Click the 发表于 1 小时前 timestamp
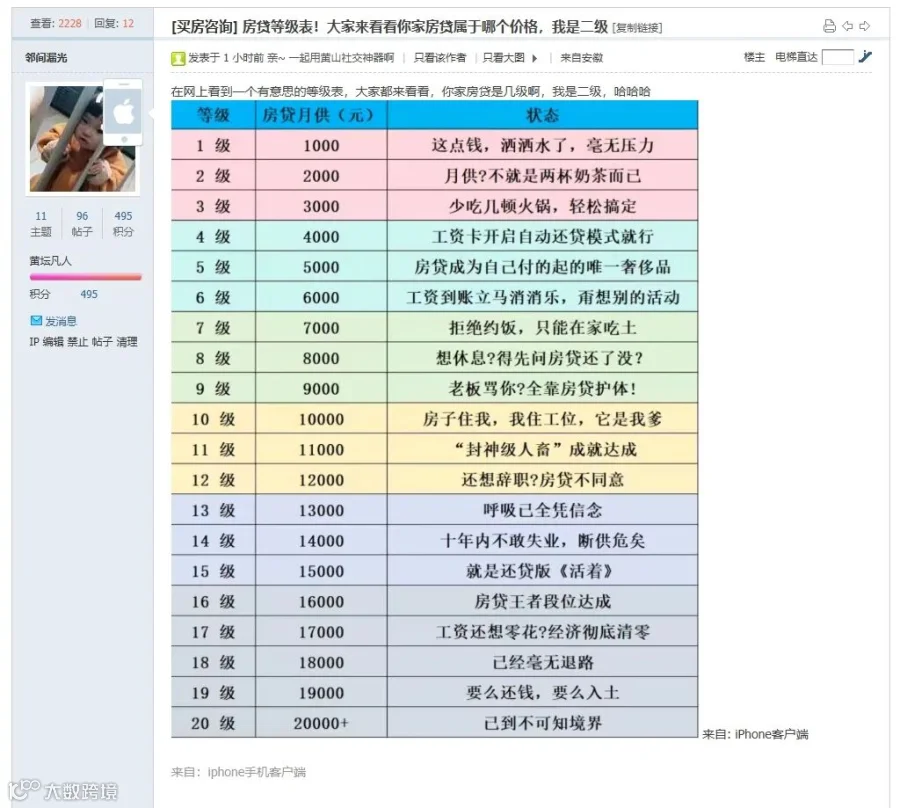Image resolution: width=900 pixels, height=808 pixels. point(226,57)
